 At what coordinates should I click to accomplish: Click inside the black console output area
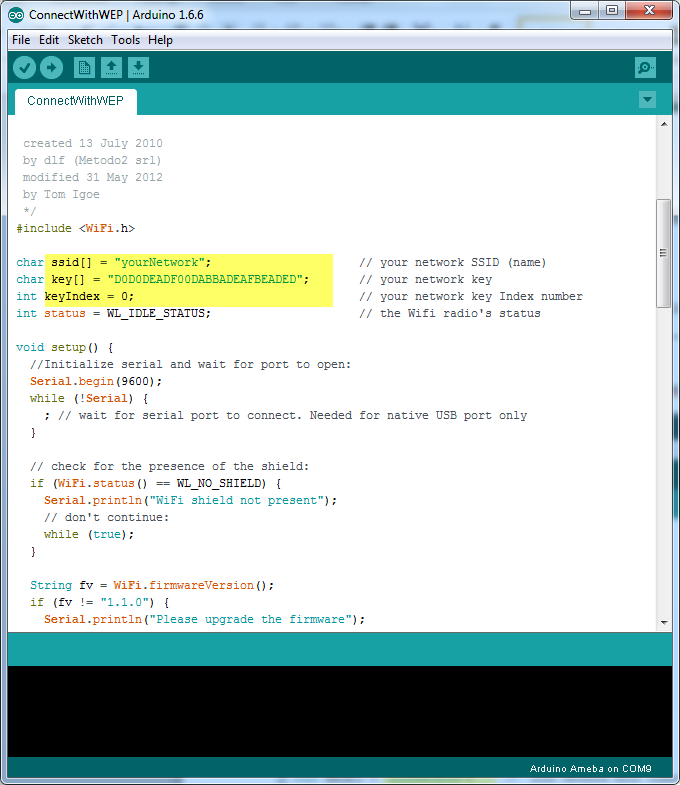tap(339, 711)
